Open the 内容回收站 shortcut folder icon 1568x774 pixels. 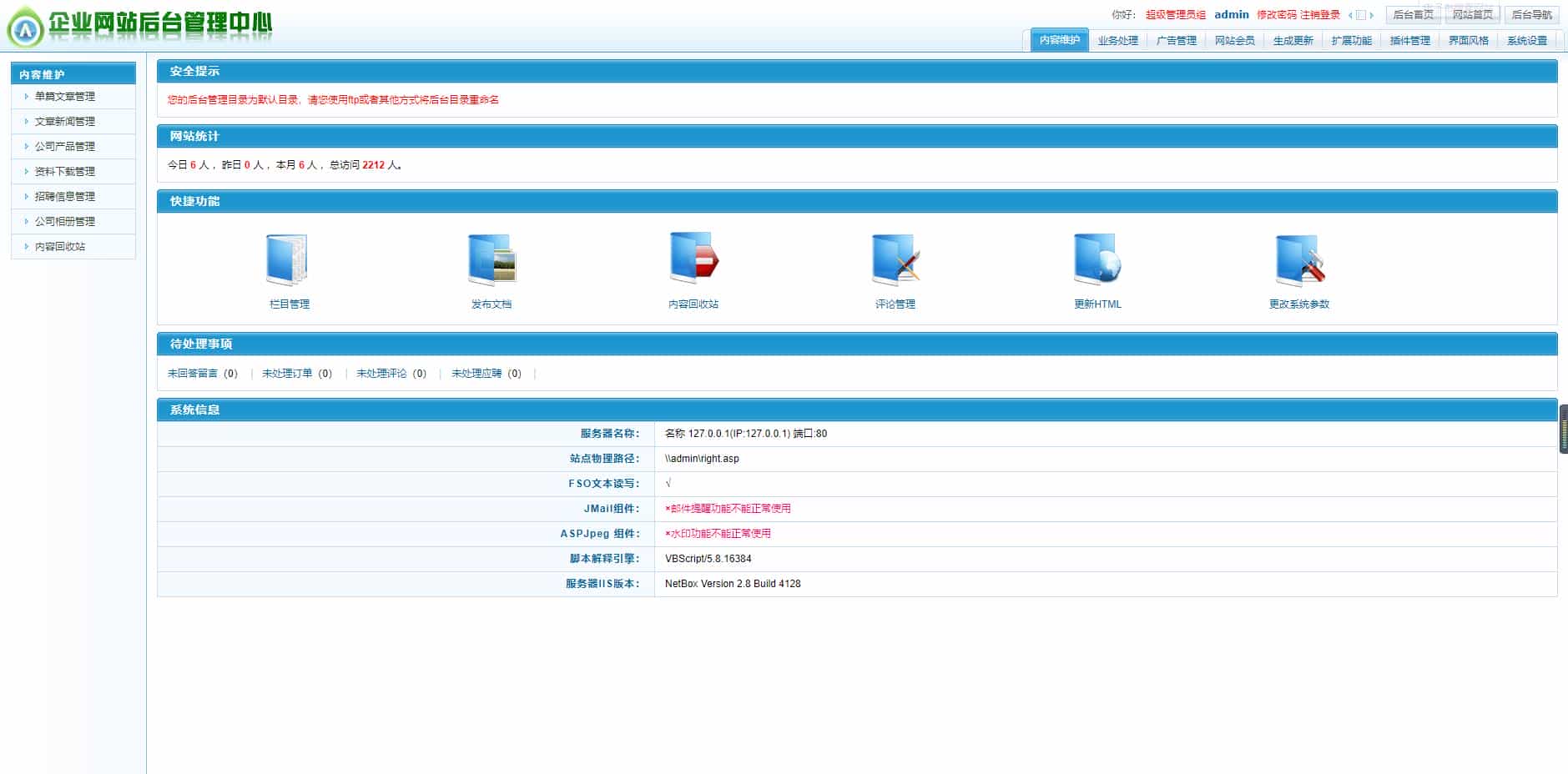click(693, 258)
